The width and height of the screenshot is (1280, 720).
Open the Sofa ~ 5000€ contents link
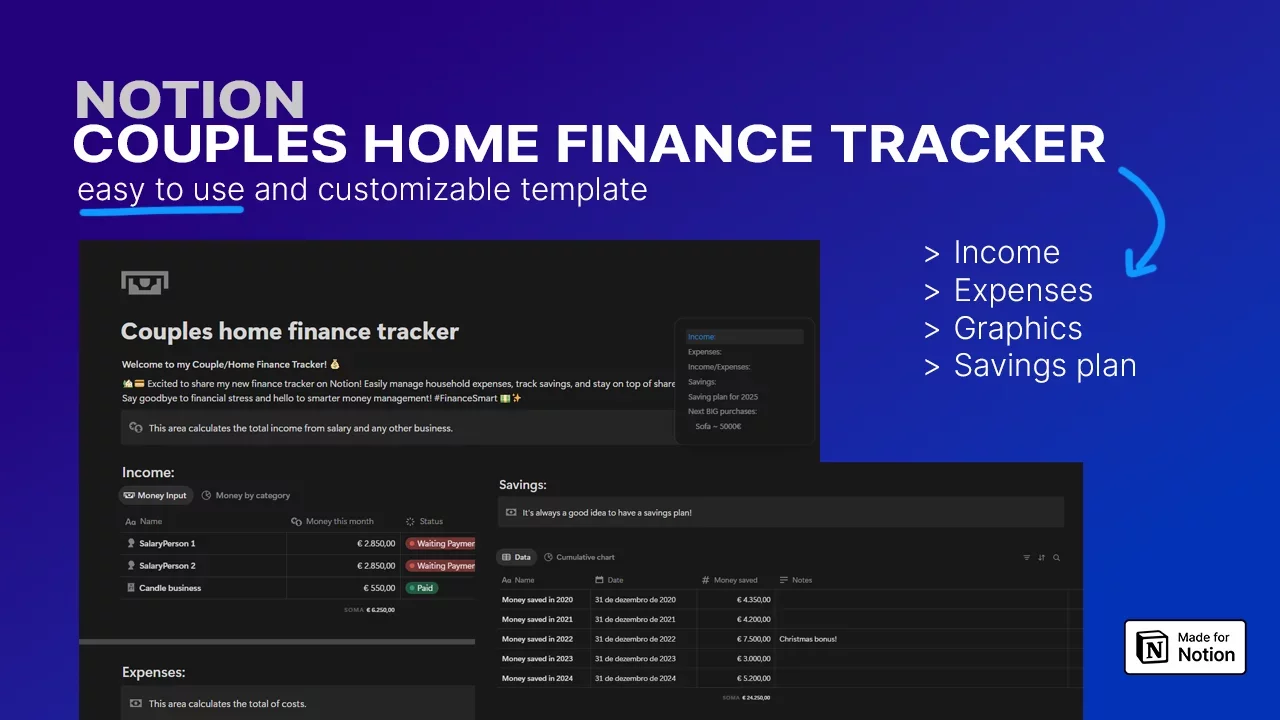(718, 426)
